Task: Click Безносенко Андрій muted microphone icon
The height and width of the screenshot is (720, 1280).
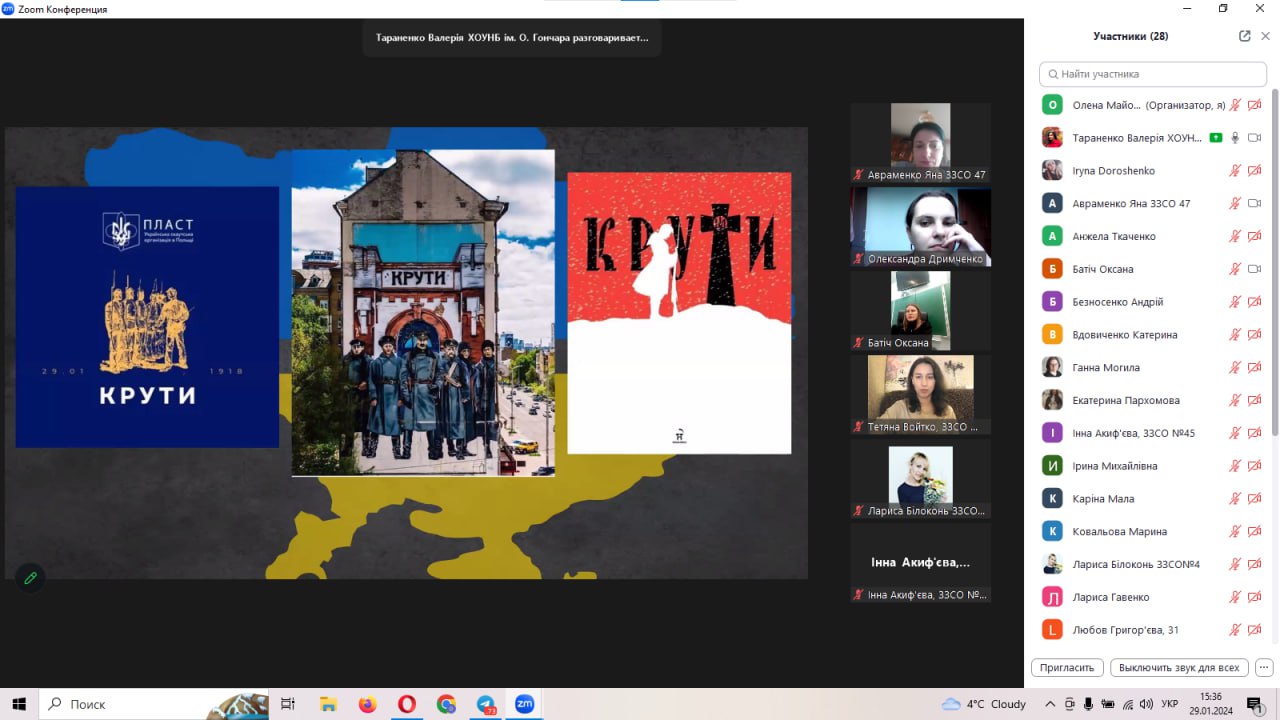Action: click(x=1235, y=302)
